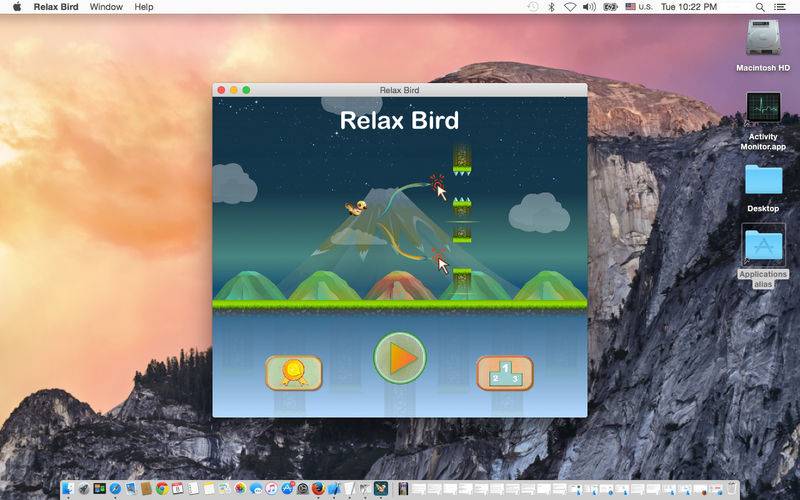
Task: Open Reminders from the Dock
Action: [193, 489]
